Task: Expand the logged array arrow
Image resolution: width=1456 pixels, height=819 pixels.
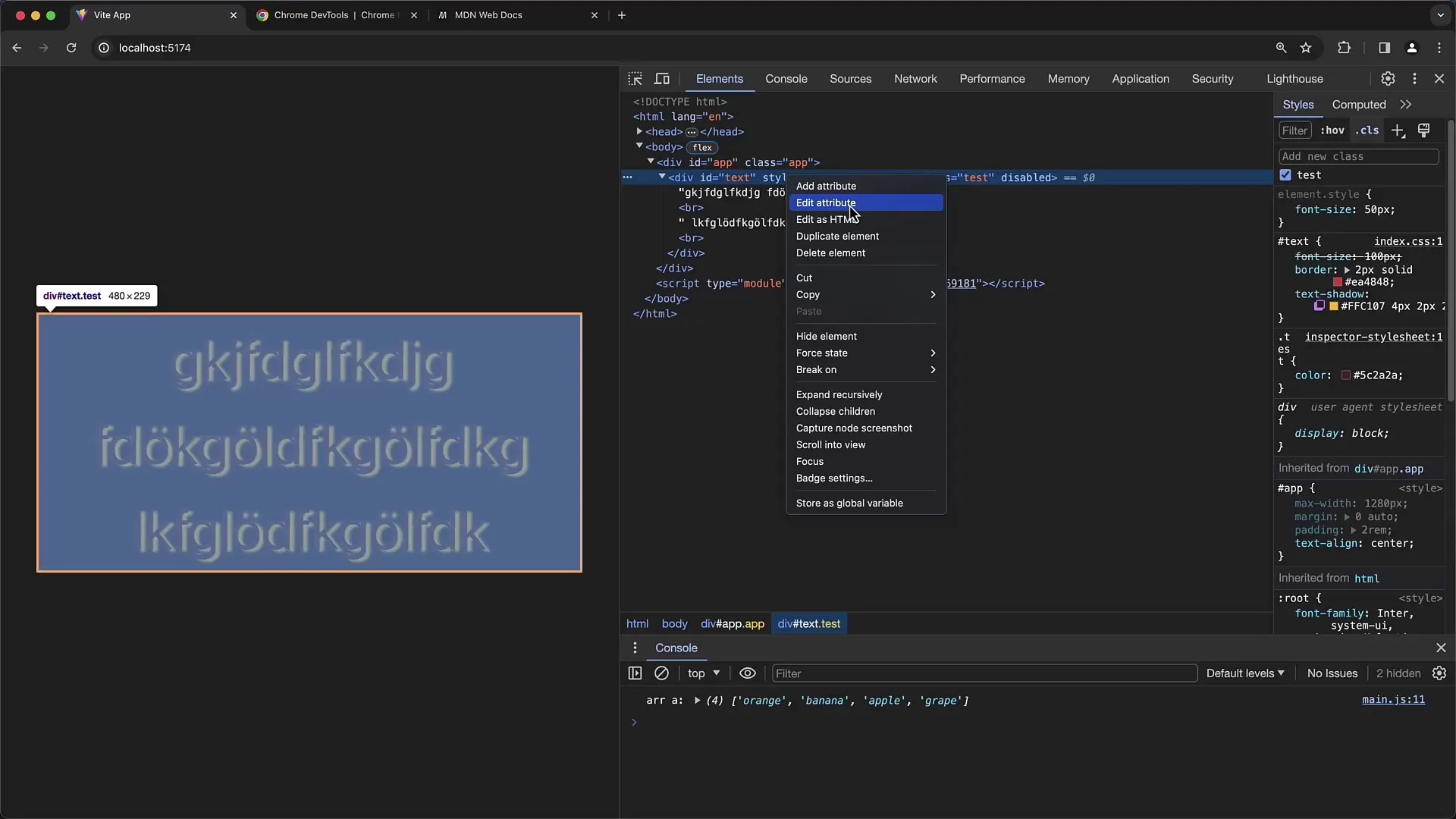Action: pos(697,701)
